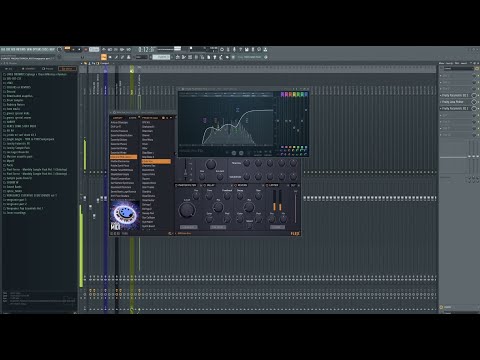Start playback with the transport play button

click(73, 49)
